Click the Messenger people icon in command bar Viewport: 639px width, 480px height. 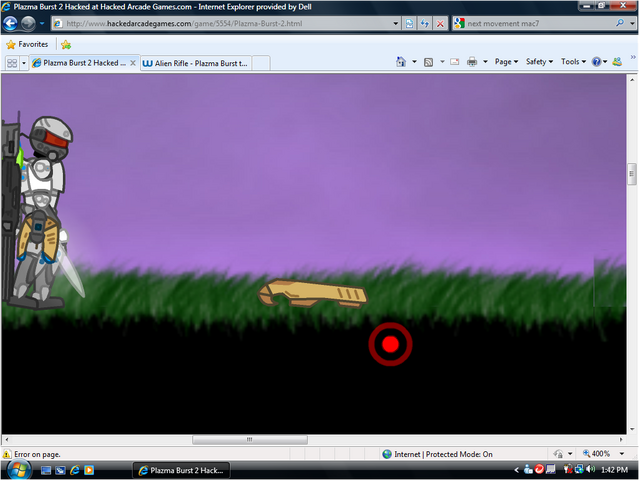pos(617,62)
